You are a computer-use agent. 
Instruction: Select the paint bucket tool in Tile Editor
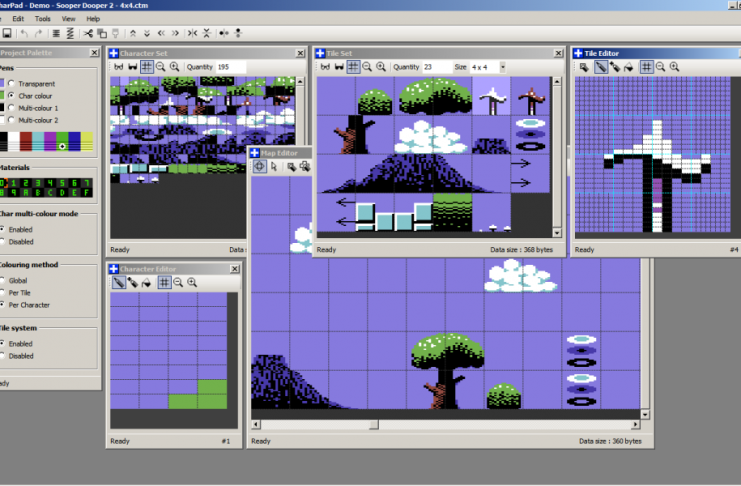(629, 67)
